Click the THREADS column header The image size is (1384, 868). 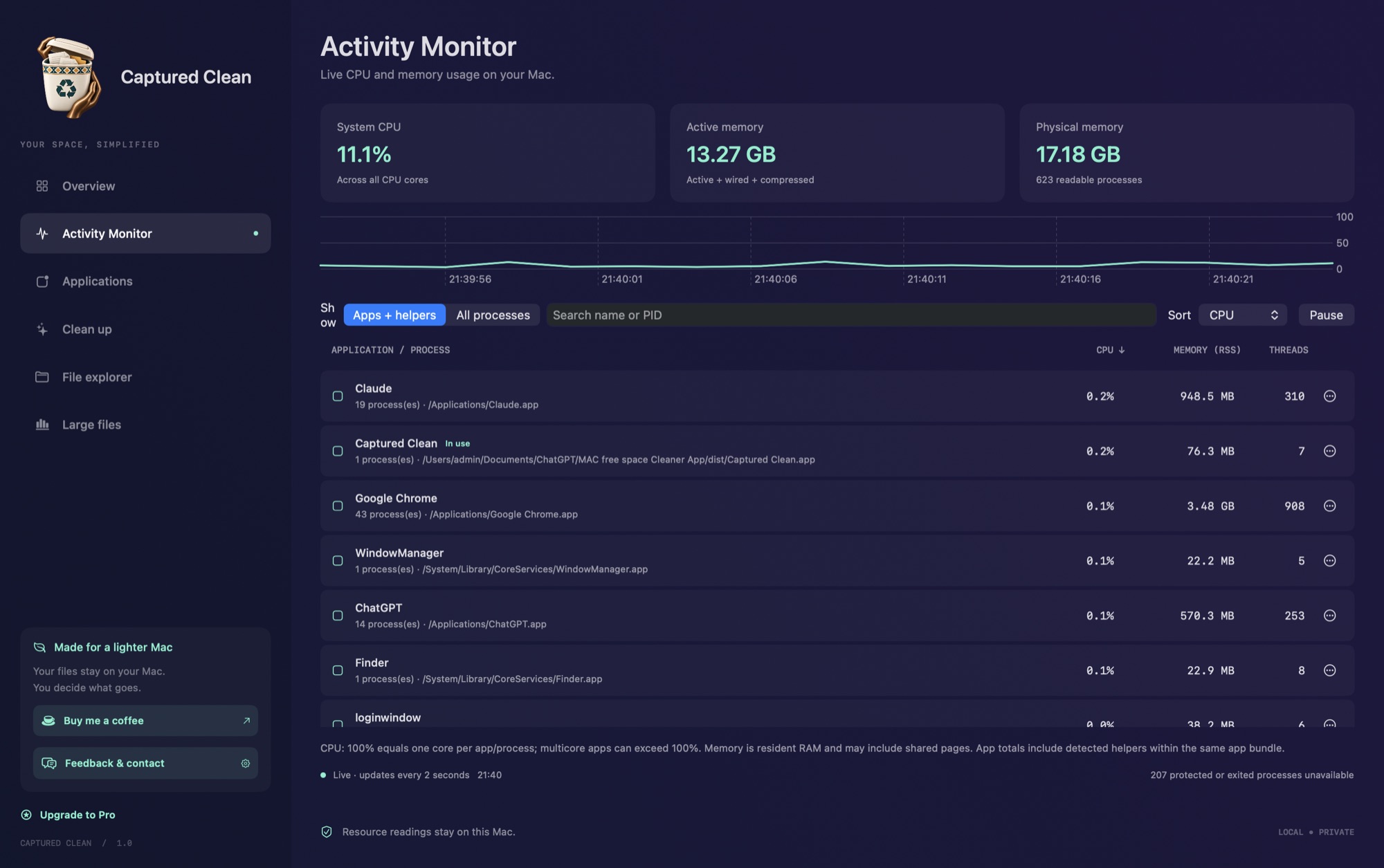(1289, 350)
